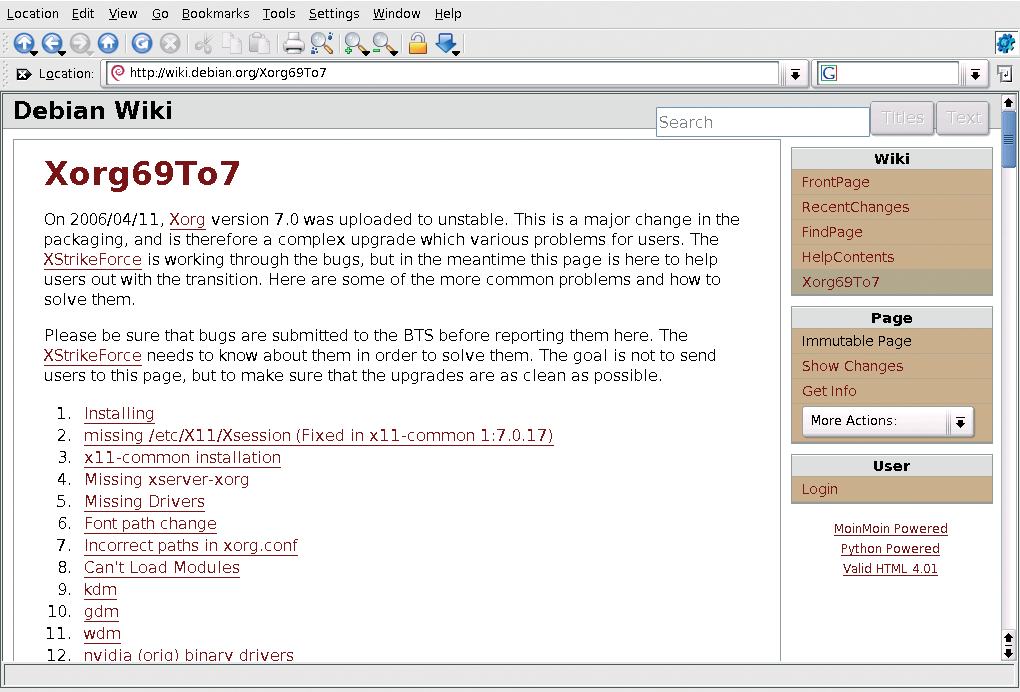Click the Immutable Page text
The image size is (1020, 692).
click(856, 341)
